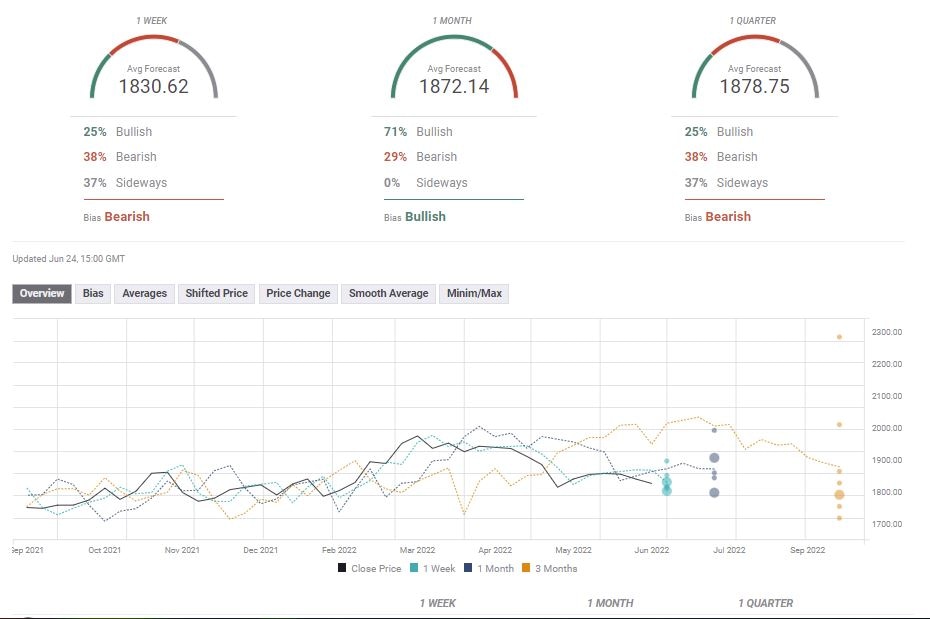Switch to the Overview tab
This screenshot has width=930, height=619.
(x=40, y=293)
